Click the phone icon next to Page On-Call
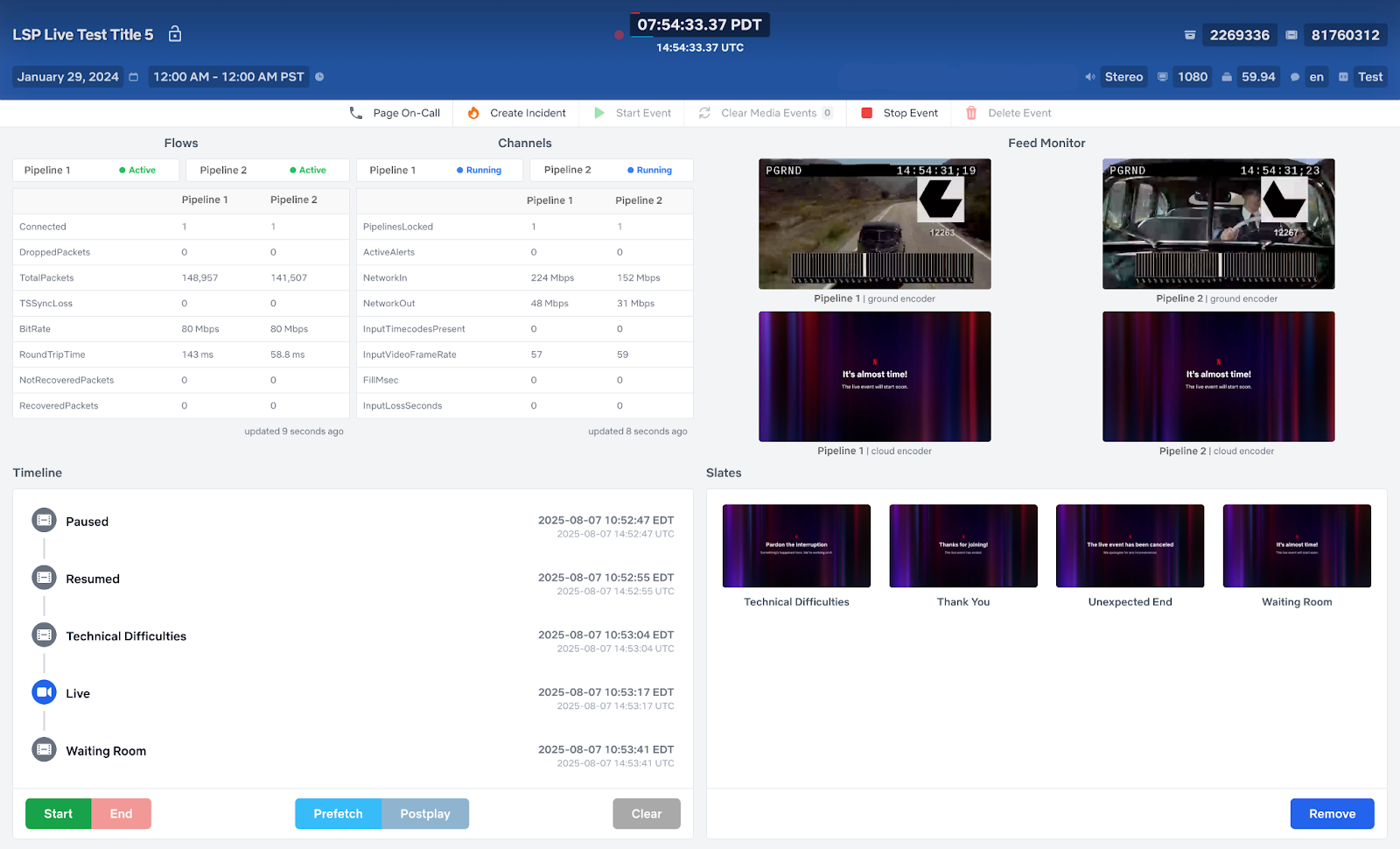This screenshot has width=1400, height=849. 355,112
